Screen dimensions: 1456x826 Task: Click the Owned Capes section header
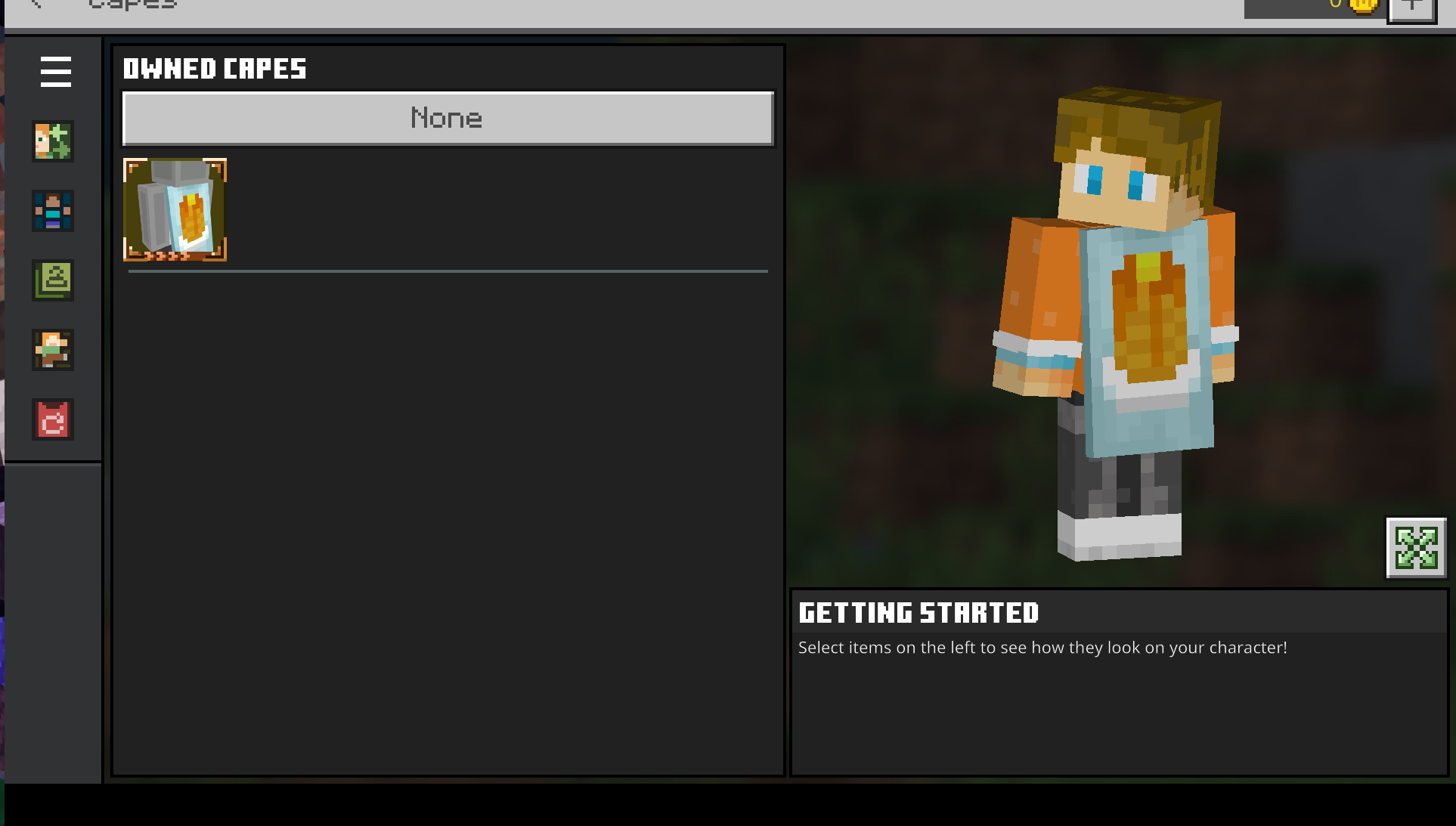point(215,69)
